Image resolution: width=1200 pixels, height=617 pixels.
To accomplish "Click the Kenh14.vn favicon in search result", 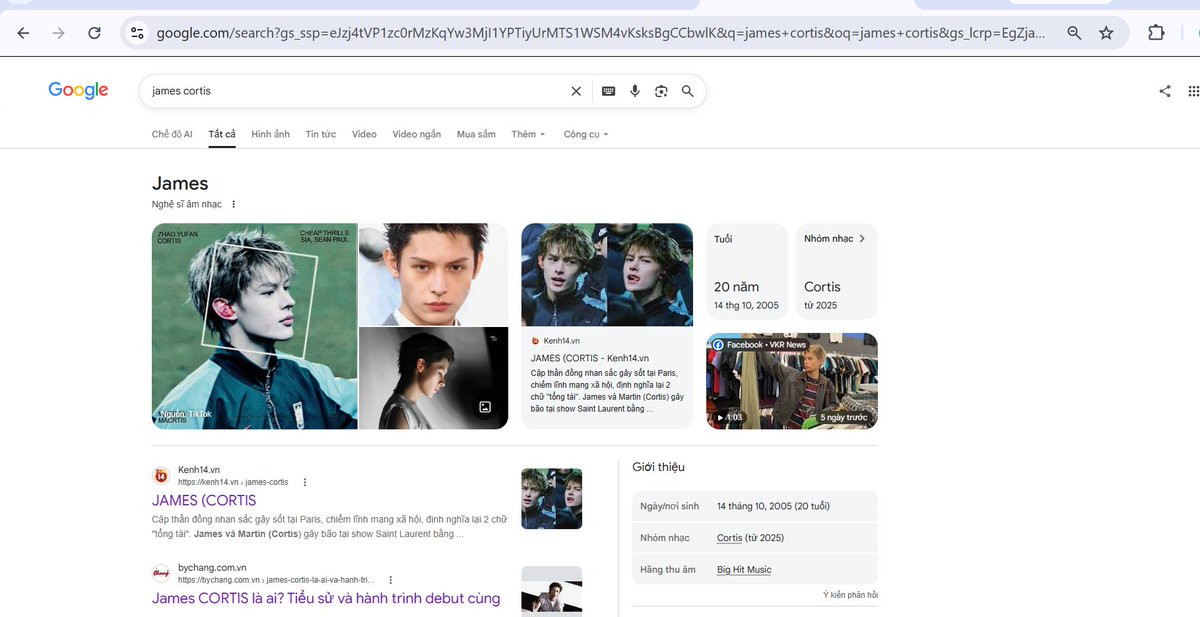I will pyautogui.click(x=160, y=475).
